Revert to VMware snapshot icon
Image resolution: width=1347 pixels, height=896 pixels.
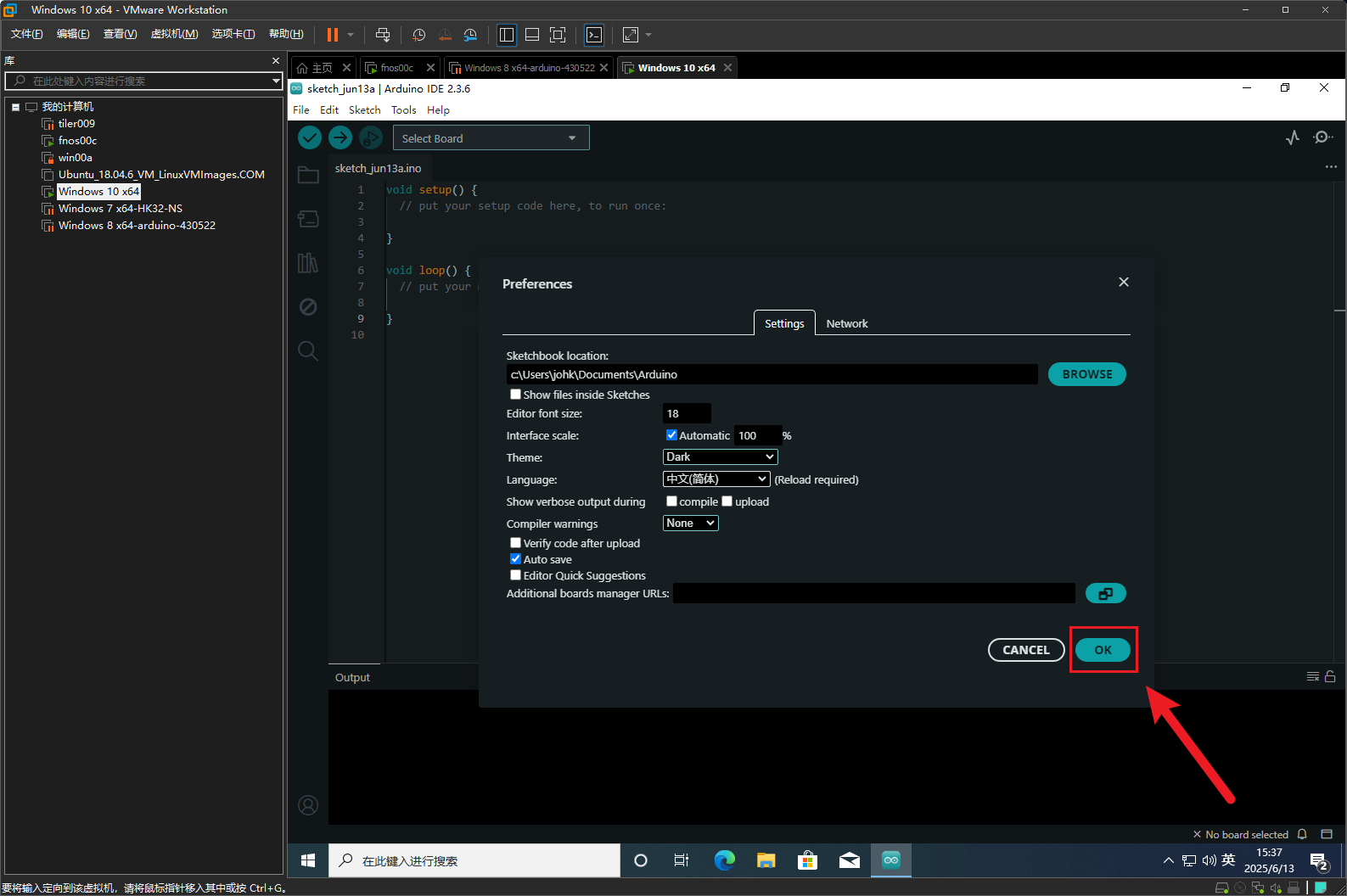click(445, 35)
